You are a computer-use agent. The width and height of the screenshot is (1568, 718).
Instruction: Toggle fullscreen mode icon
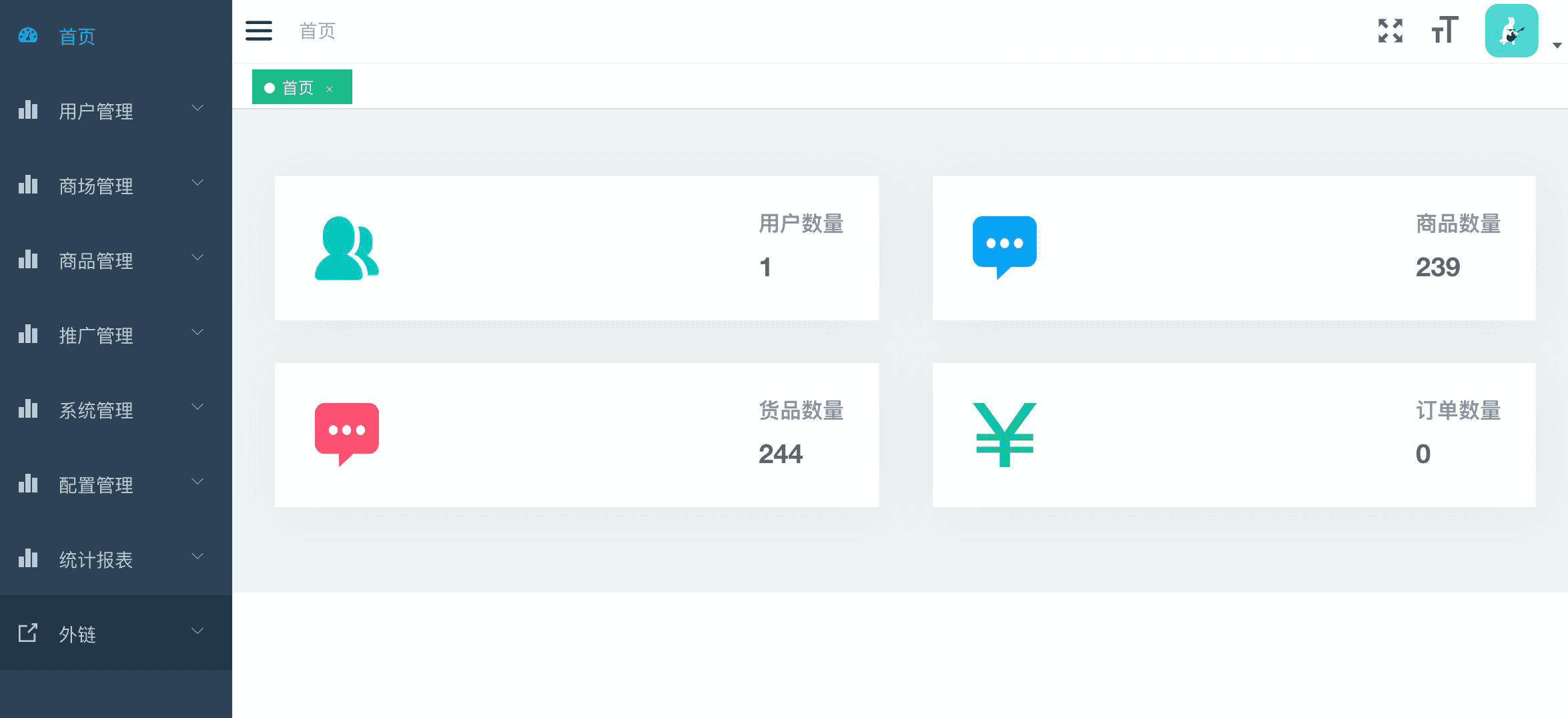click(x=1391, y=31)
